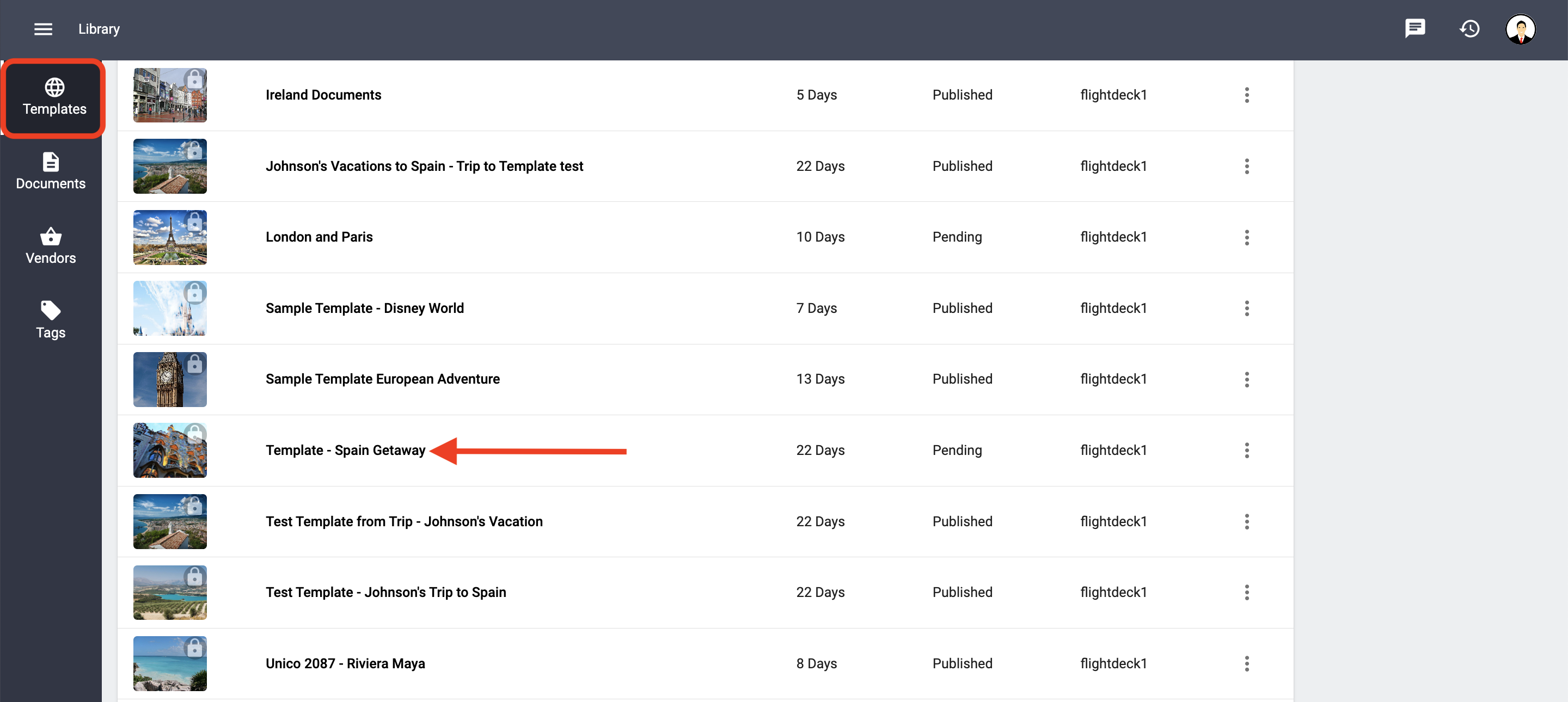Click '8 Days' in Riviera Maya row
The image size is (1568, 702).
pyautogui.click(x=816, y=664)
